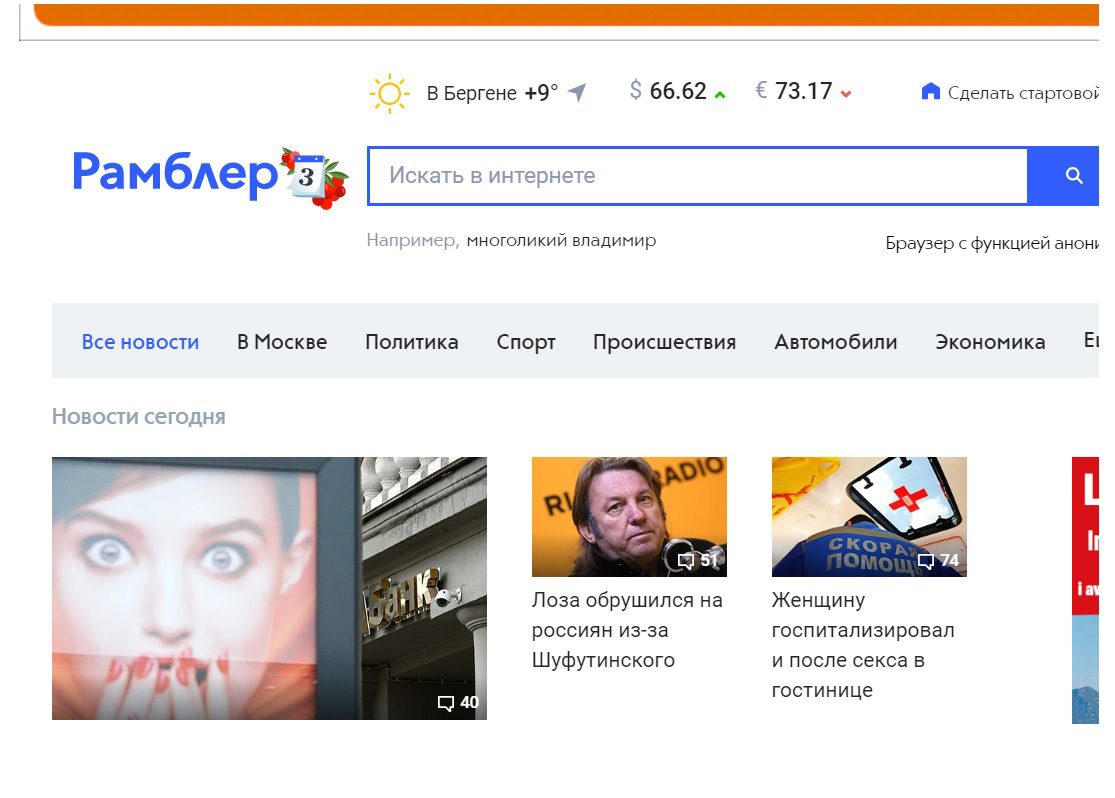Open the 'Автомобили' tab

[x=836, y=342]
